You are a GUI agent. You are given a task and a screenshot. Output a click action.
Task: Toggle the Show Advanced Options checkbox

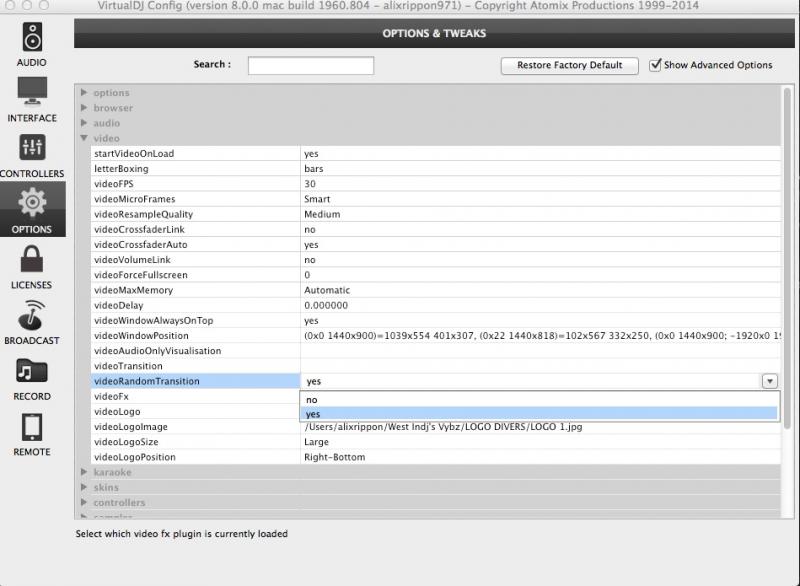click(656, 65)
